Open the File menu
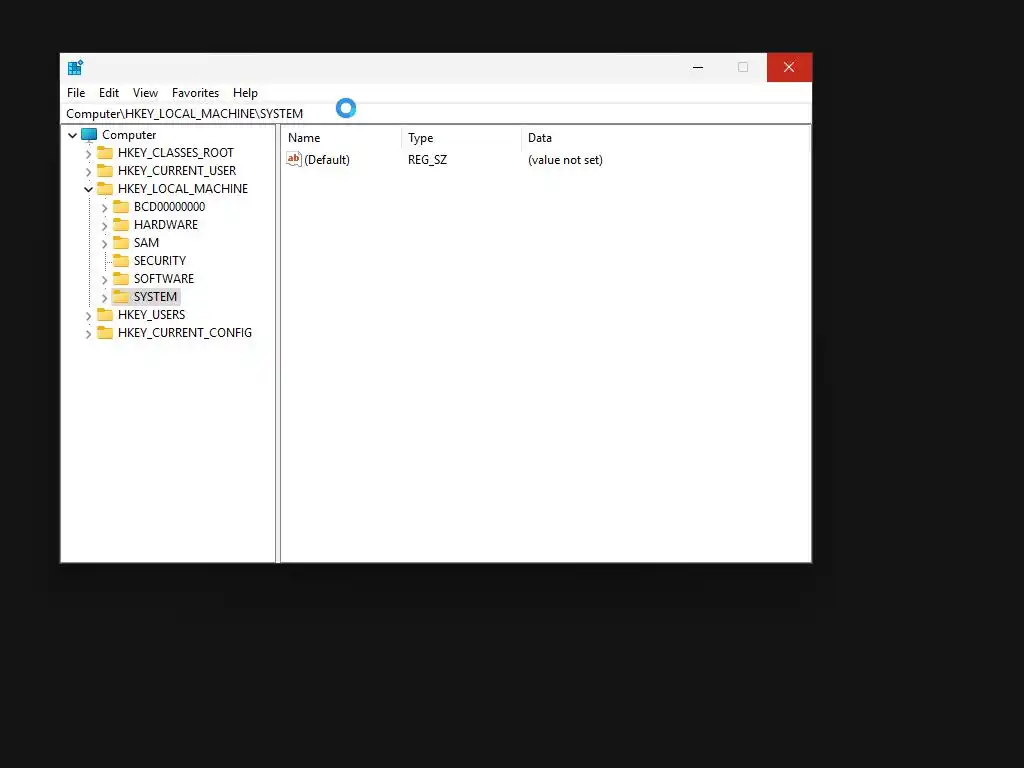The image size is (1024, 768). 76,93
